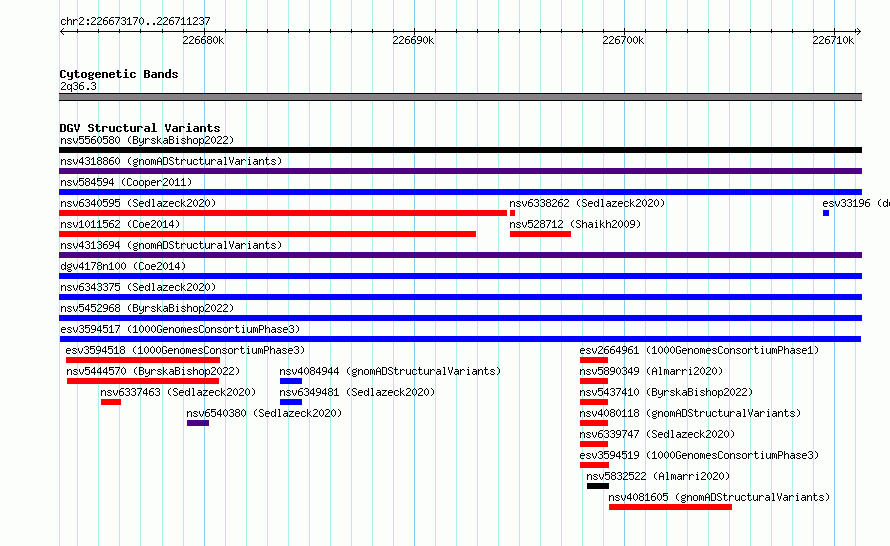Open variant nsv6540380 (Sedlazeck2020) label
This screenshot has height=546, width=890.
[x=264, y=413]
